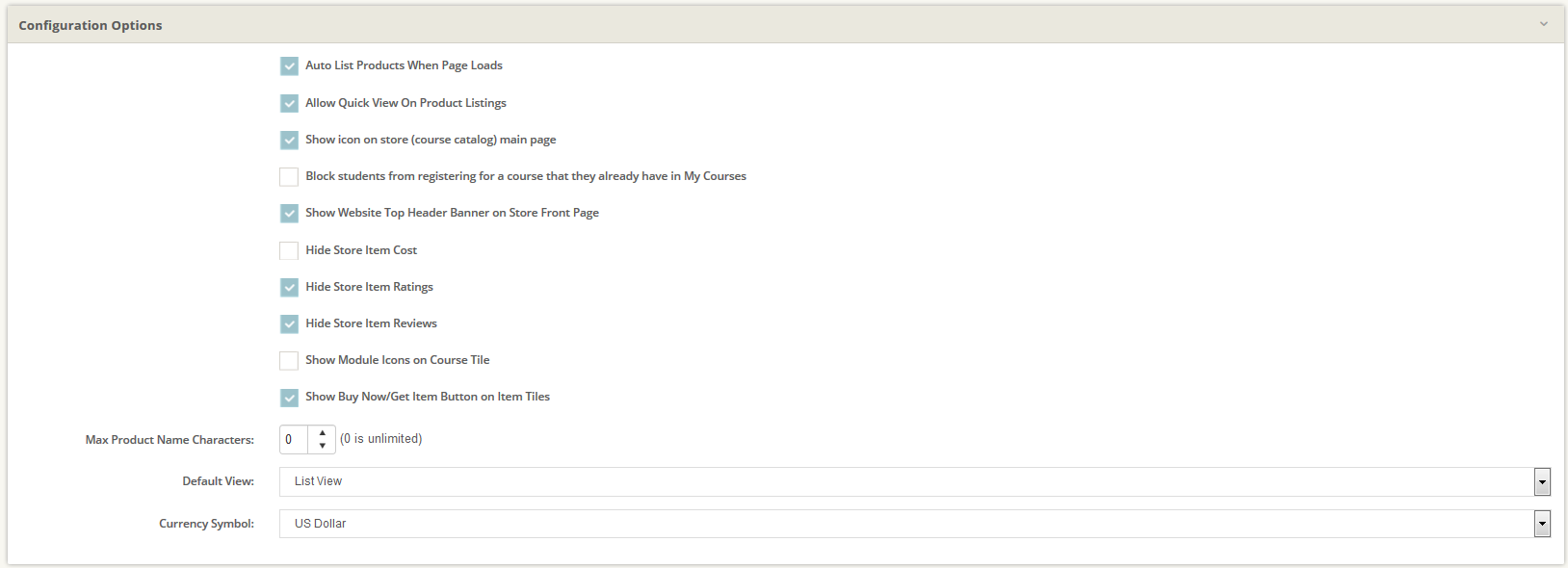1568x568 pixels.
Task: Uncheck Show icon on store main page
Action: click(289, 140)
